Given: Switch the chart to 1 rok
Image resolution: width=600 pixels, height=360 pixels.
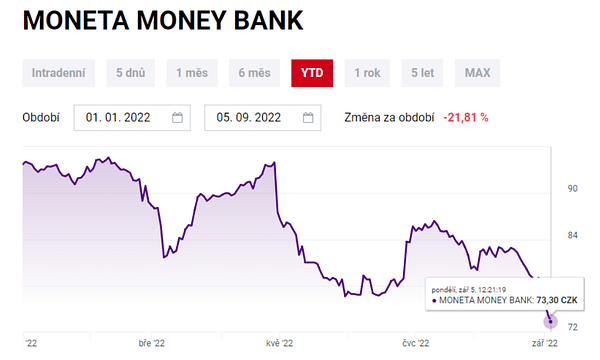Looking at the screenshot, I should [x=367, y=73].
